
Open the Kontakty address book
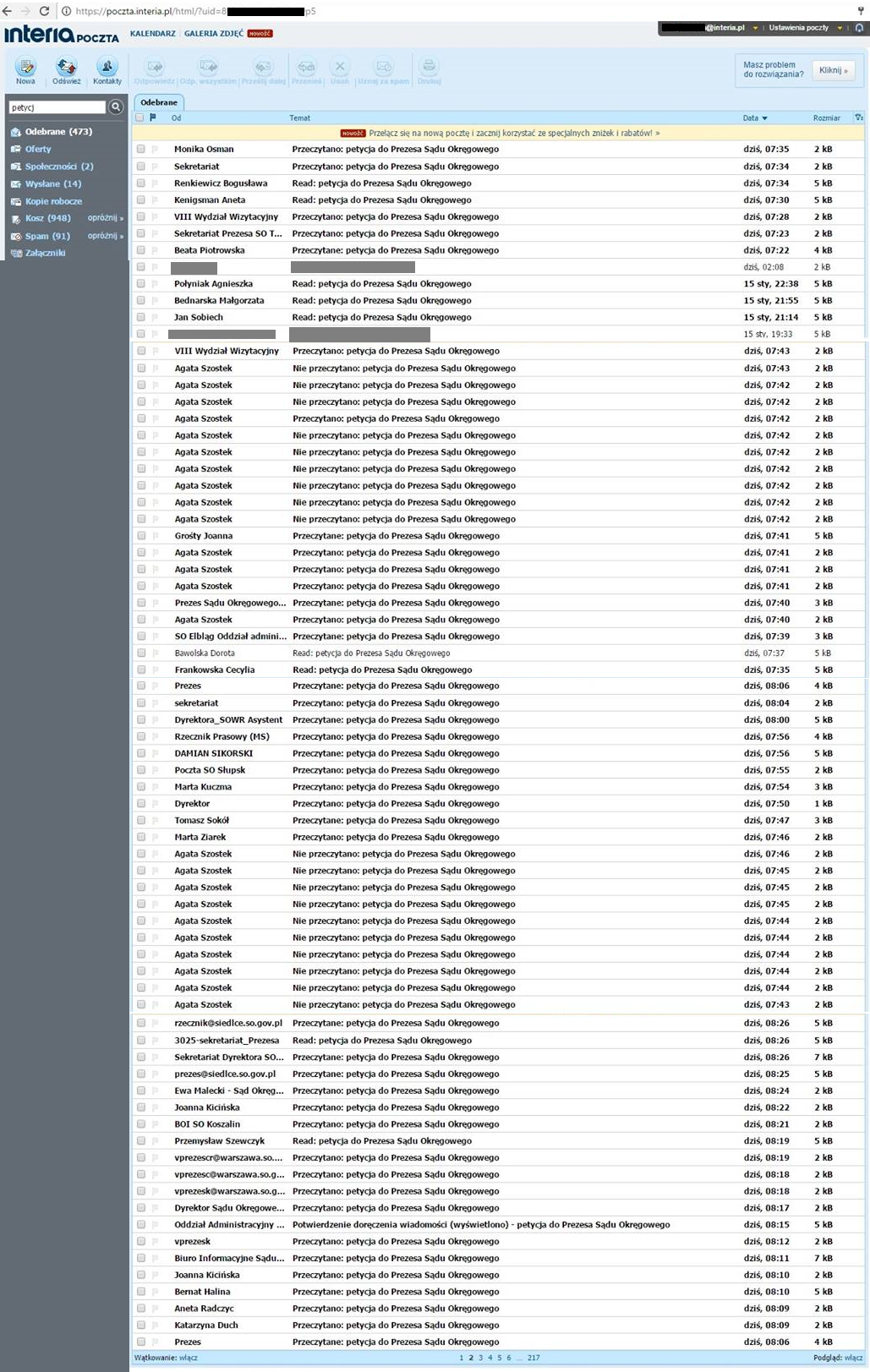click(x=107, y=70)
